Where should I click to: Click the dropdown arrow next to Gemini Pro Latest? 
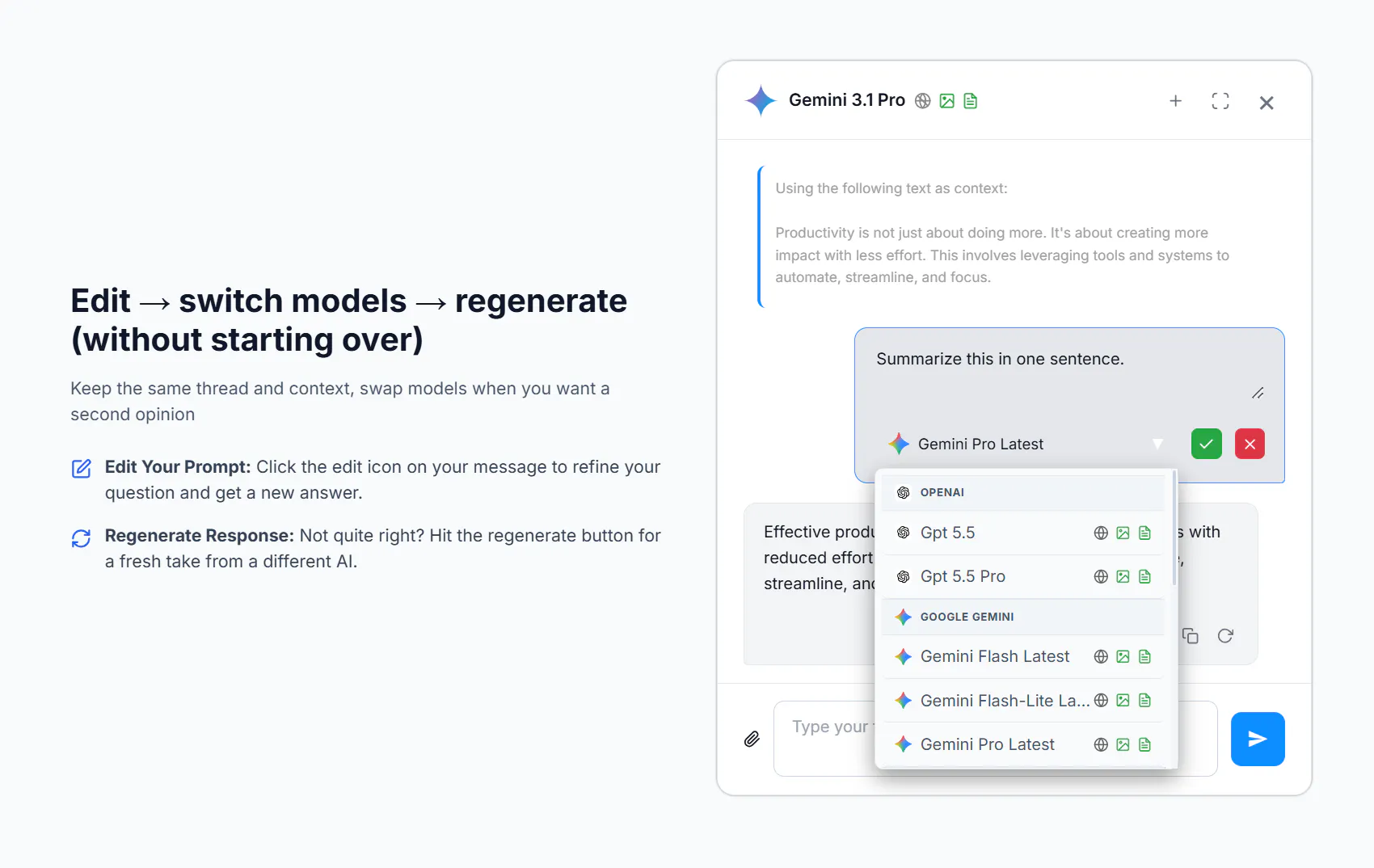tap(1157, 444)
